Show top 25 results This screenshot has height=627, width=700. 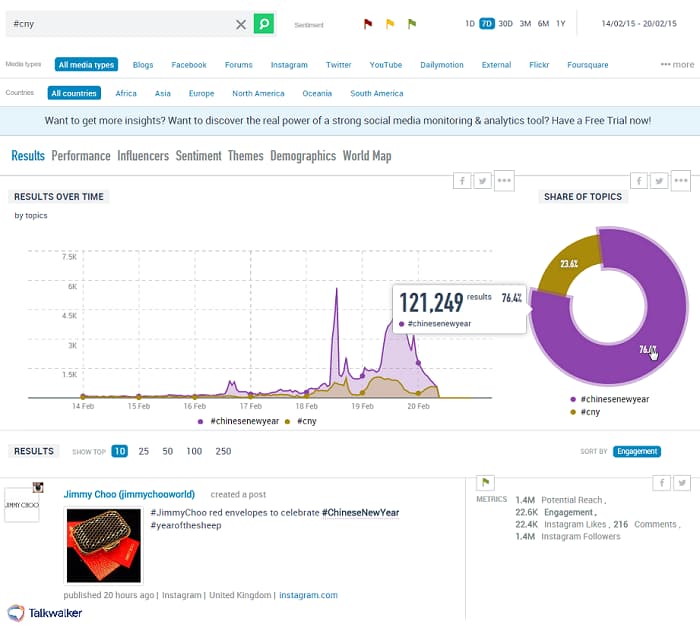(x=144, y=451)
